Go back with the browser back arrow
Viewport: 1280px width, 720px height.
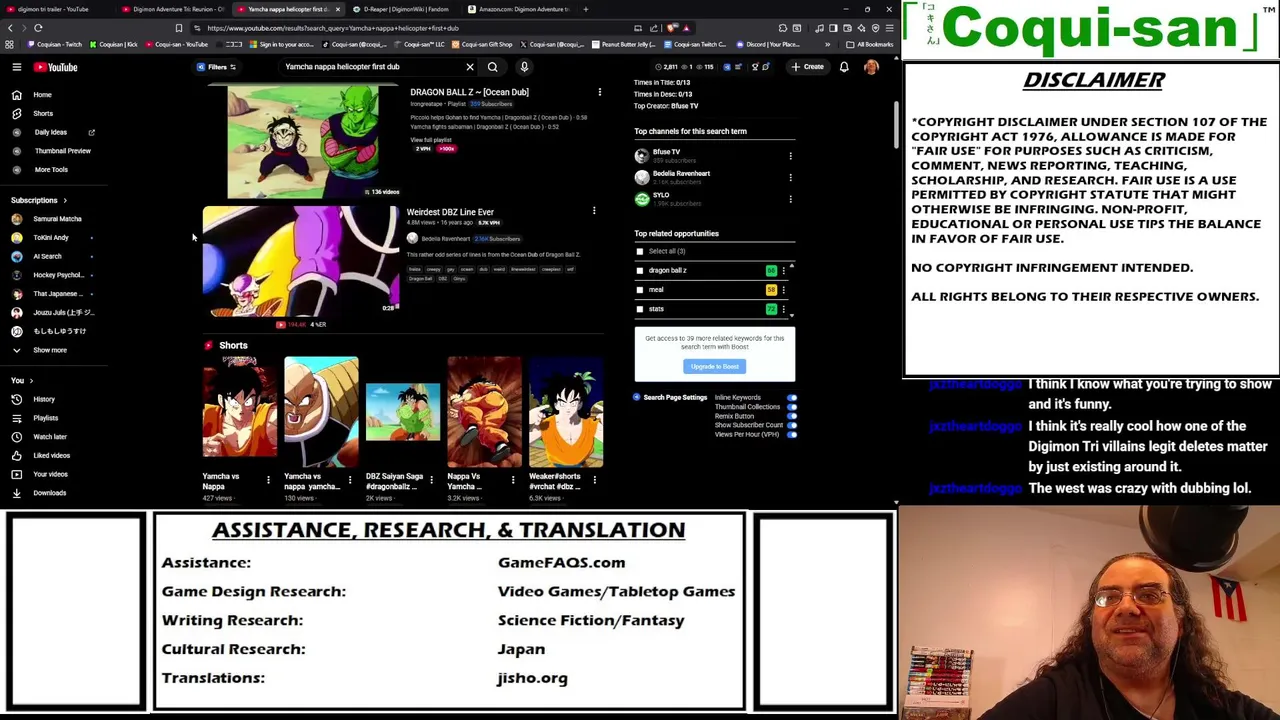[10, 28]
